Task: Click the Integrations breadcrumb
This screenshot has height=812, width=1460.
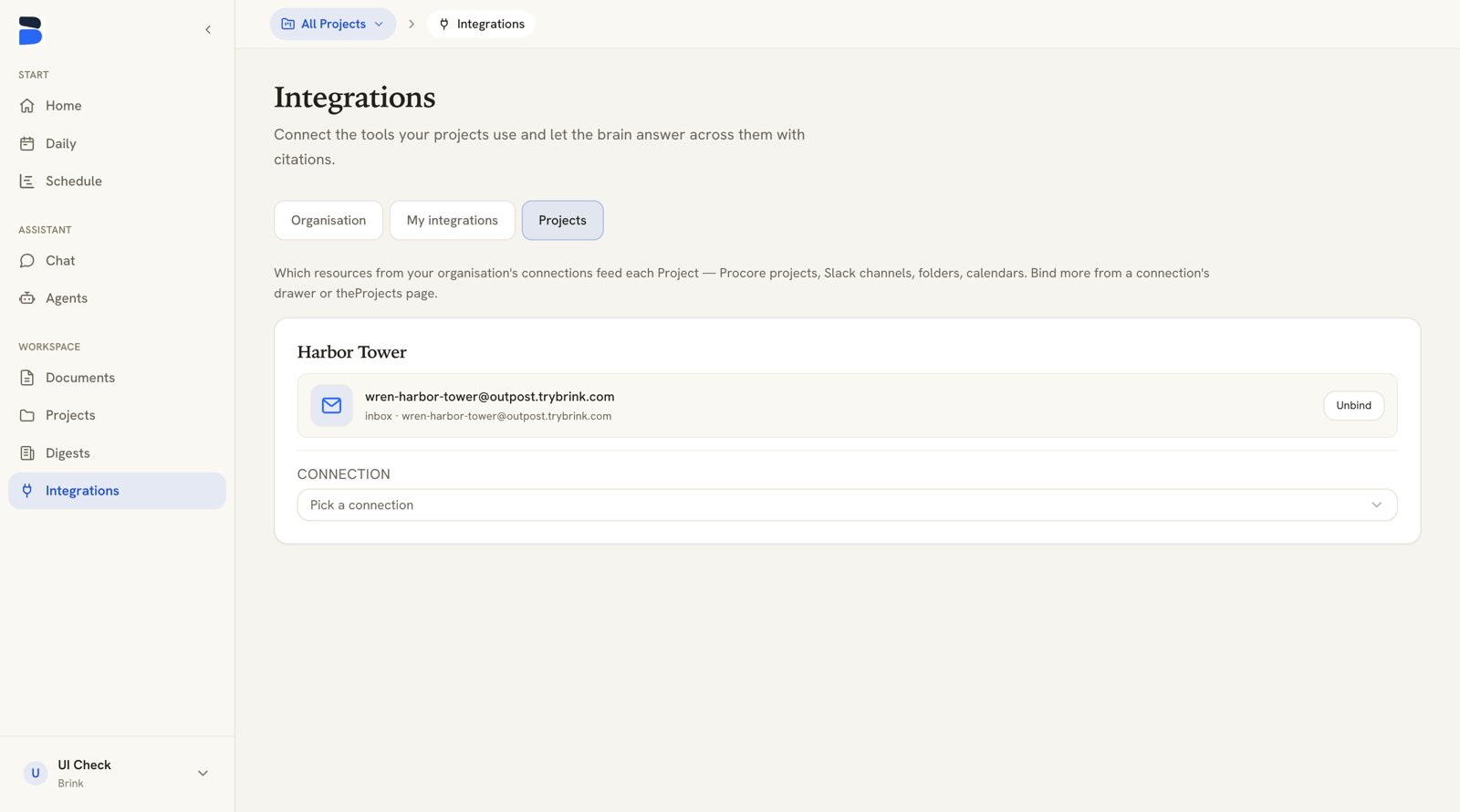Action: (481, 24)
